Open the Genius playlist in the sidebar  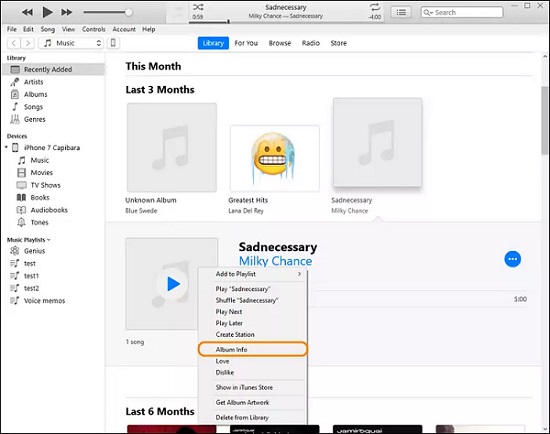[34, 251]
